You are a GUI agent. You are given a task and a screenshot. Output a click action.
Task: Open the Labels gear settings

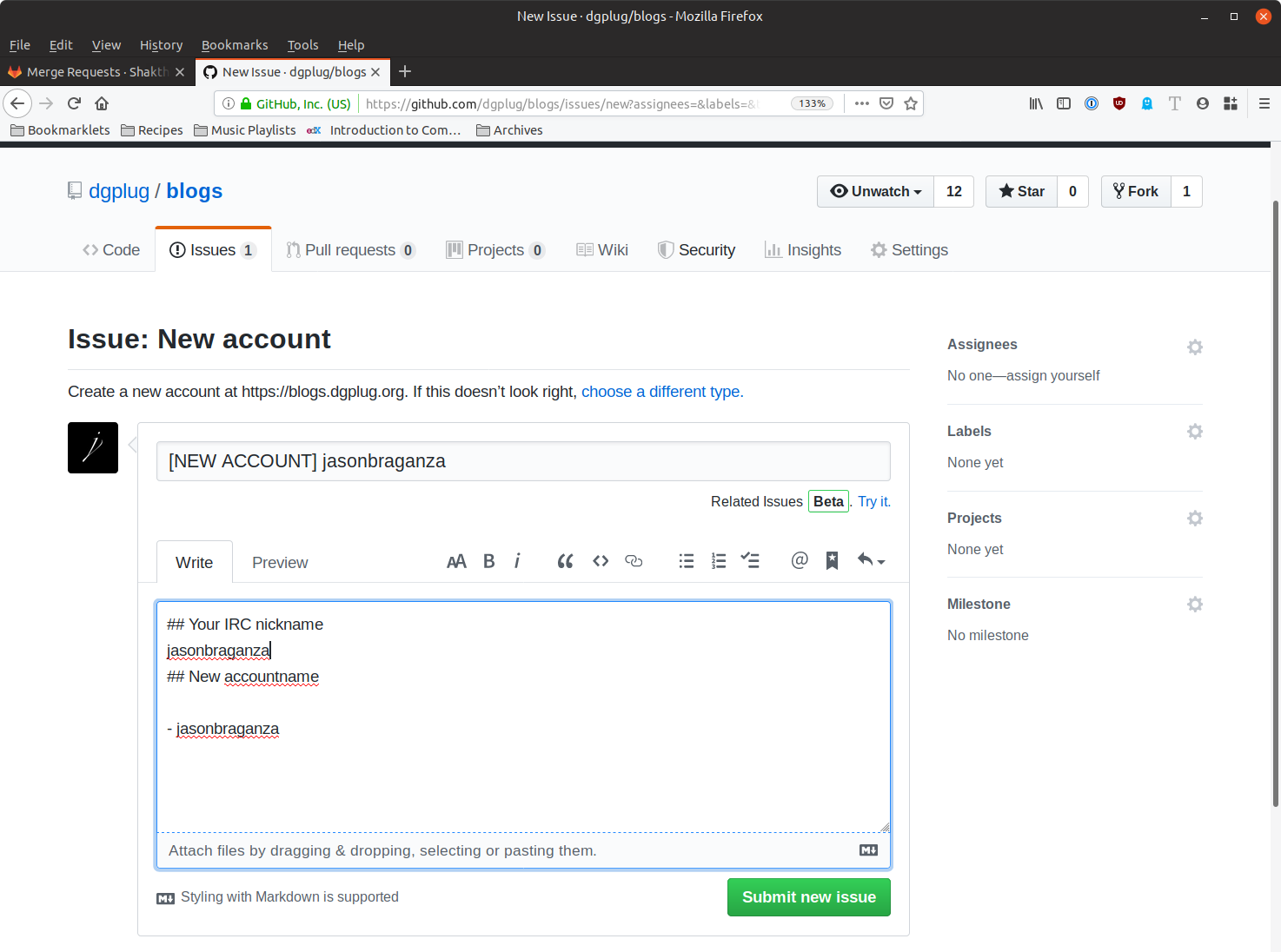click(1195, 431)
